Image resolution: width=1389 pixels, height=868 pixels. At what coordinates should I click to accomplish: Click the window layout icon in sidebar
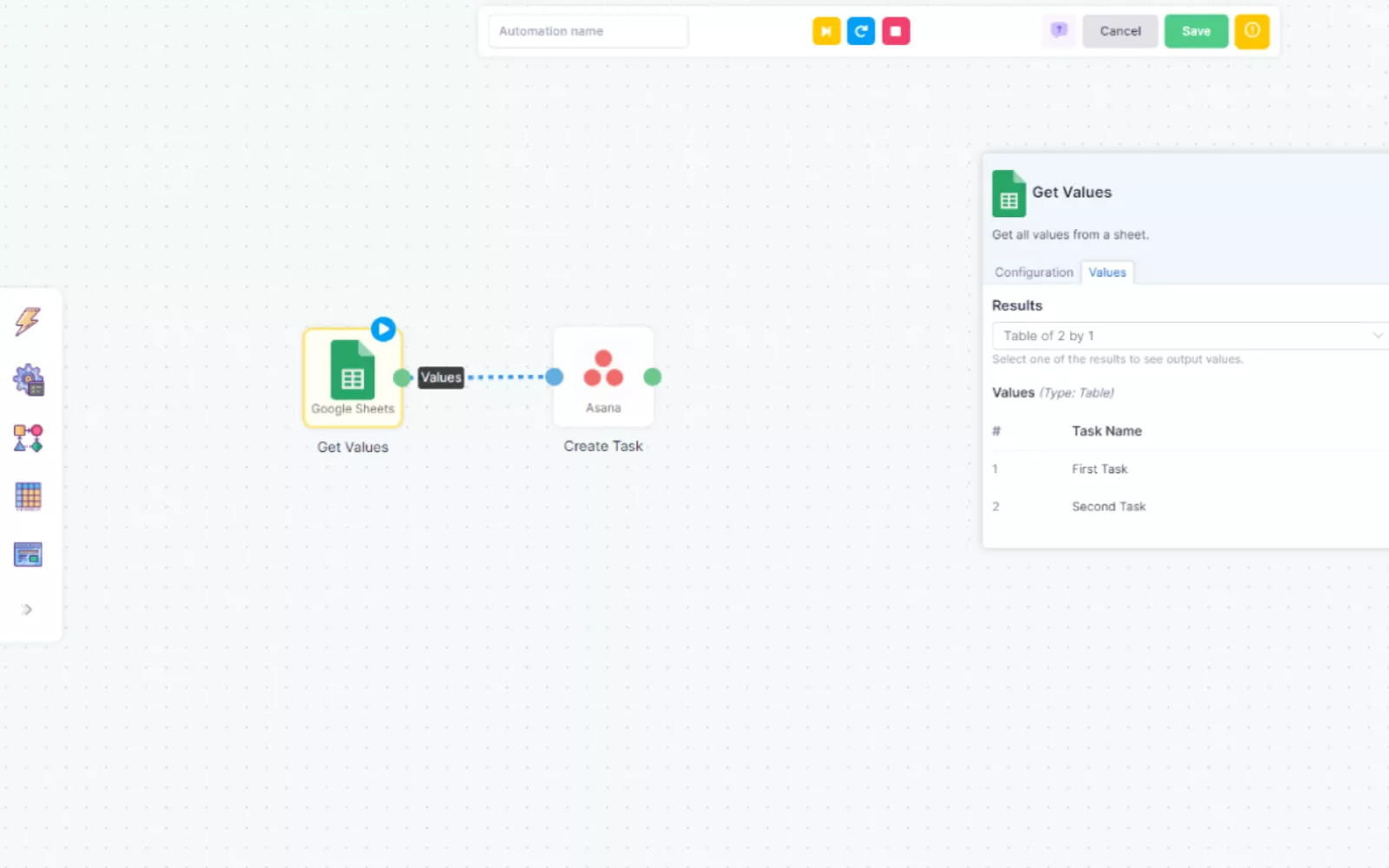[28, 555]
